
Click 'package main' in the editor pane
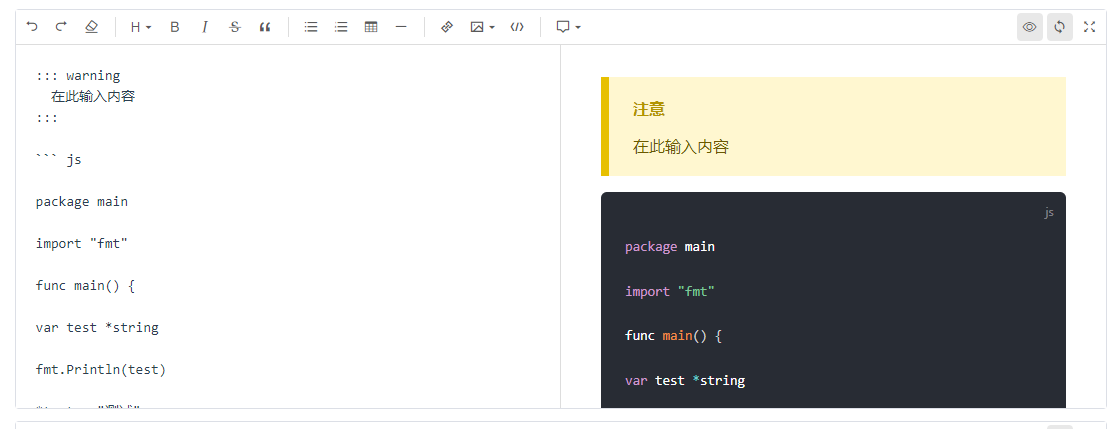tap(82, 202)
